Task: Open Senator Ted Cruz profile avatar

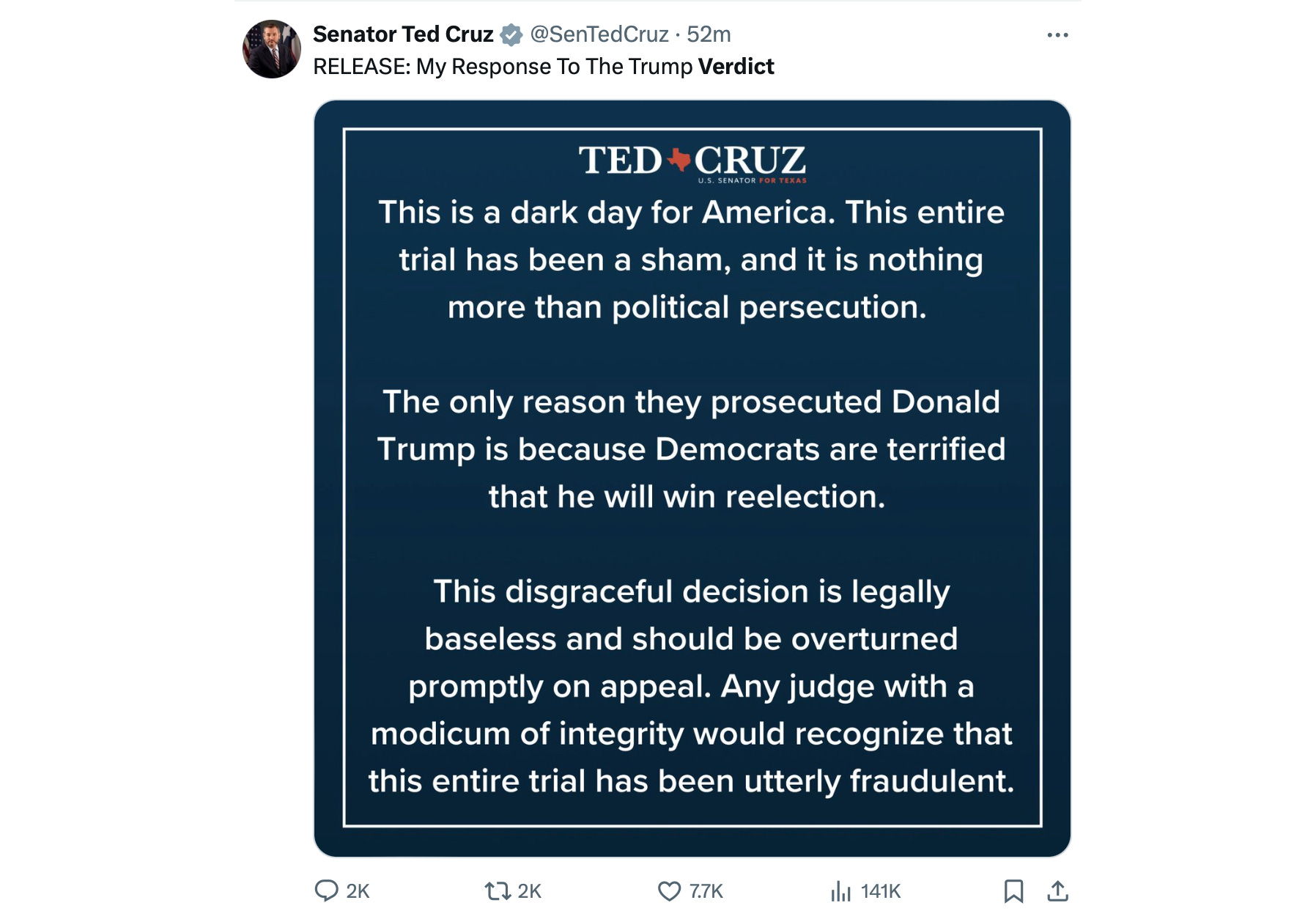Action: pos(271,49)
